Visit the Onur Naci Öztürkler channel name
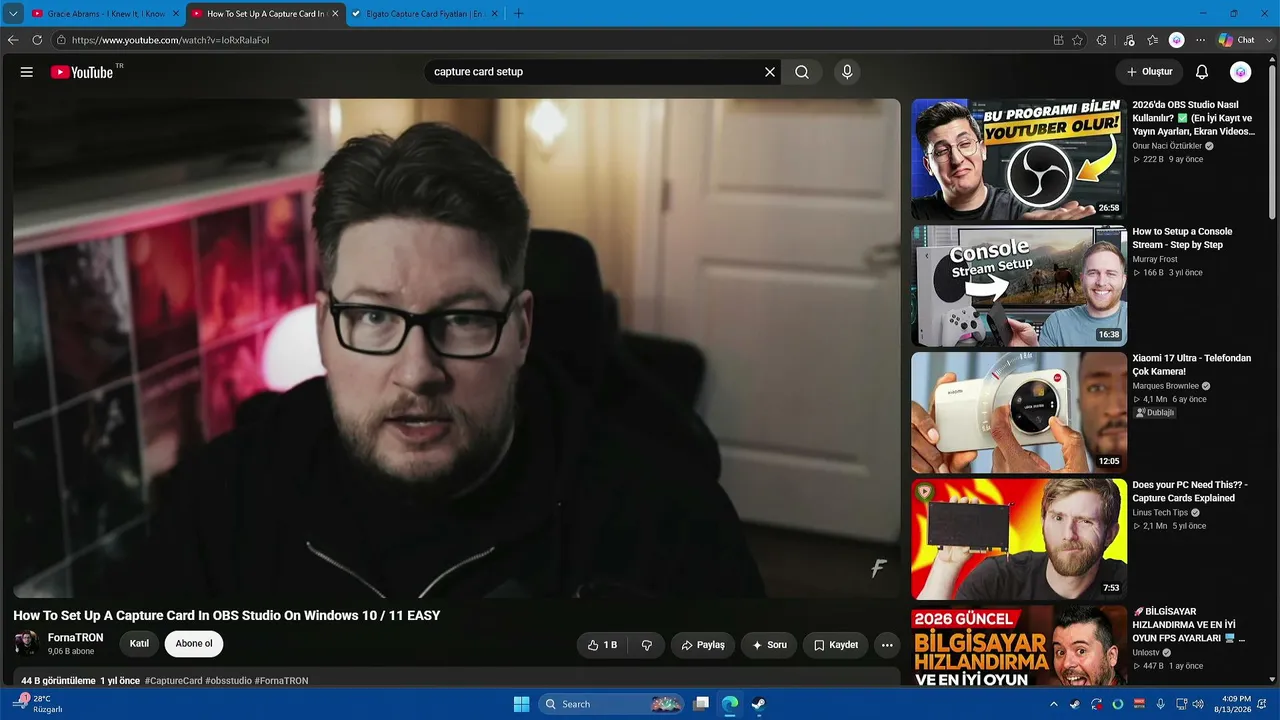 pyautogui.click(x=1167, y=146)
